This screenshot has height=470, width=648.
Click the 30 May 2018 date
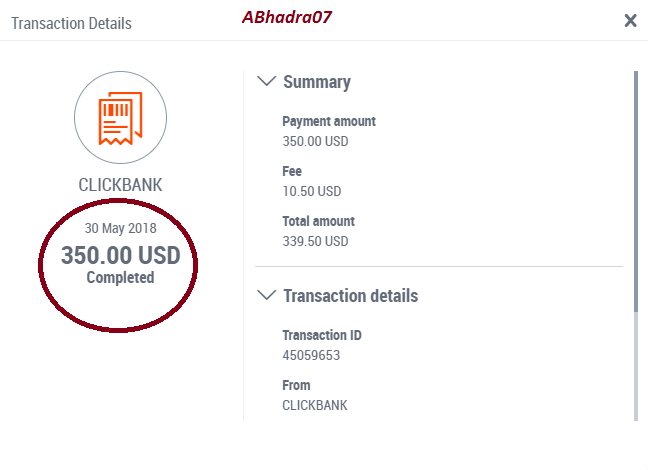(x=121, y=228)
